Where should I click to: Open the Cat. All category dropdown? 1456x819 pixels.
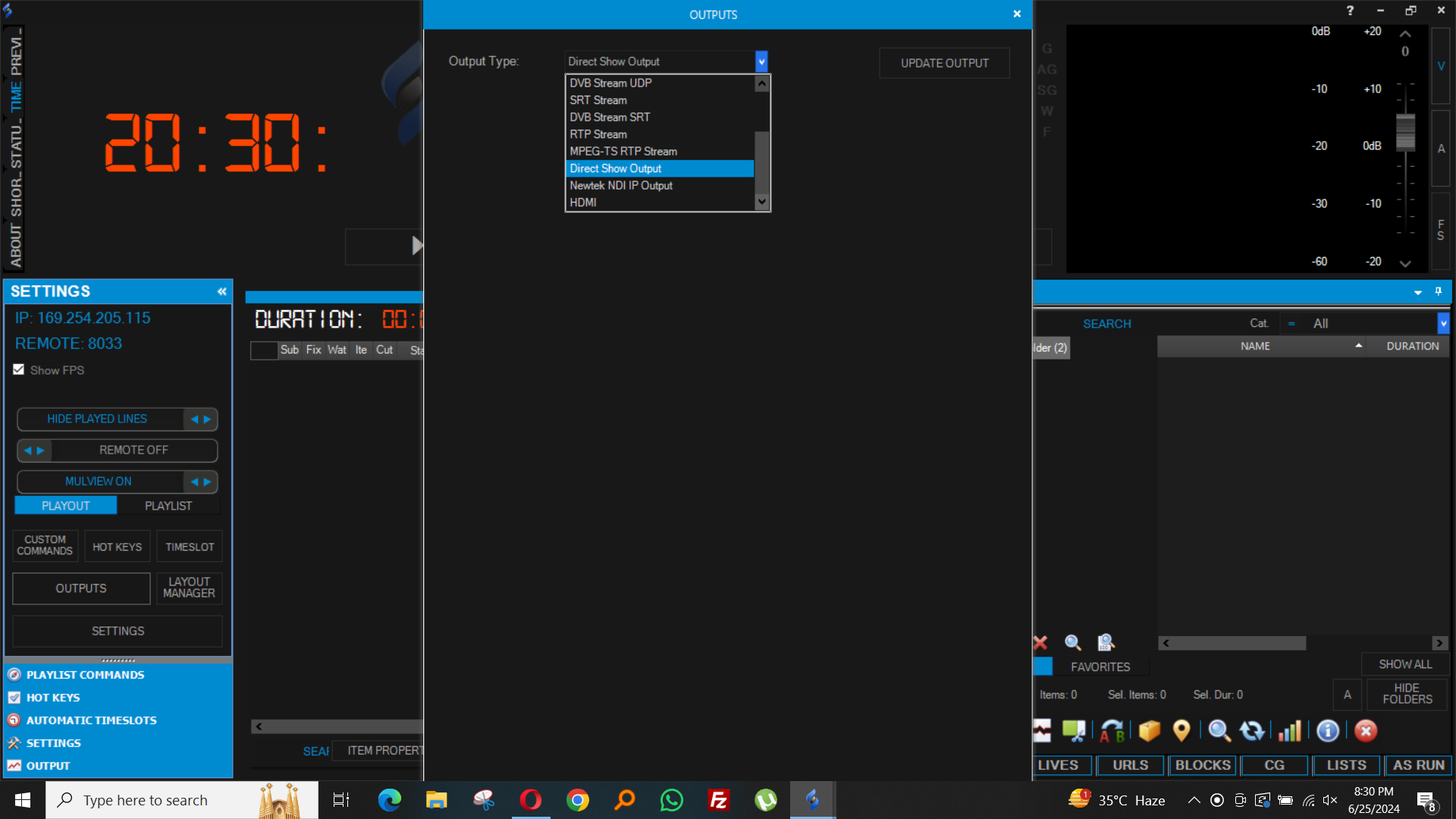point(1443,324)
